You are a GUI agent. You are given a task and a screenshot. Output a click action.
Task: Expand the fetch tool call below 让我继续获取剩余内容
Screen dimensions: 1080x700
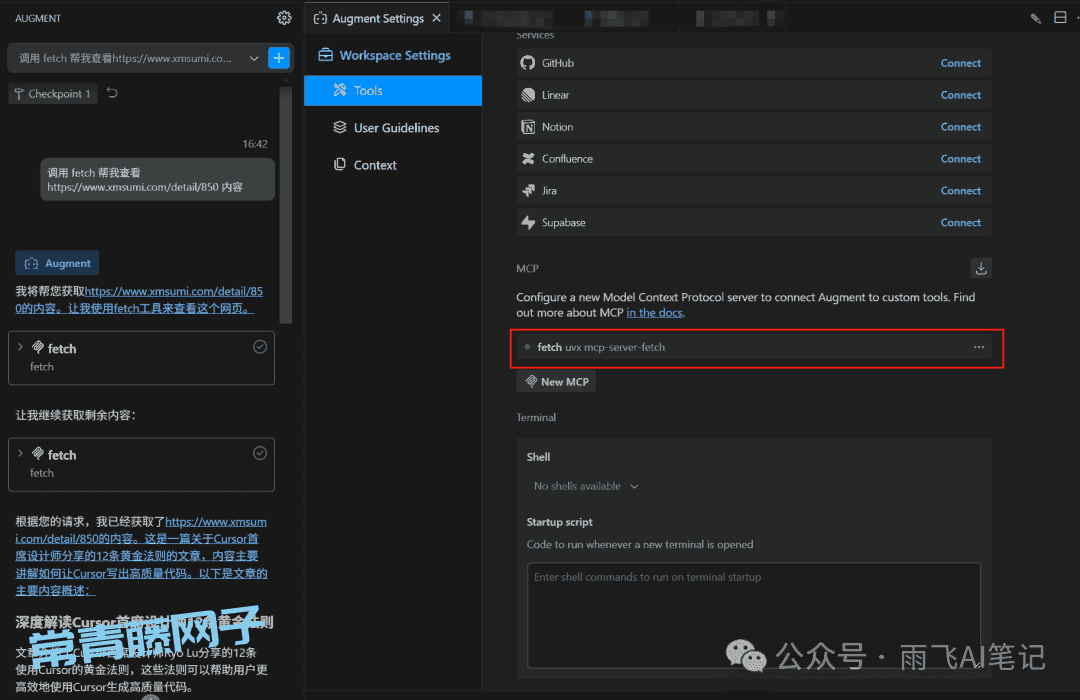pyautogui.click(x=20, y=453)
